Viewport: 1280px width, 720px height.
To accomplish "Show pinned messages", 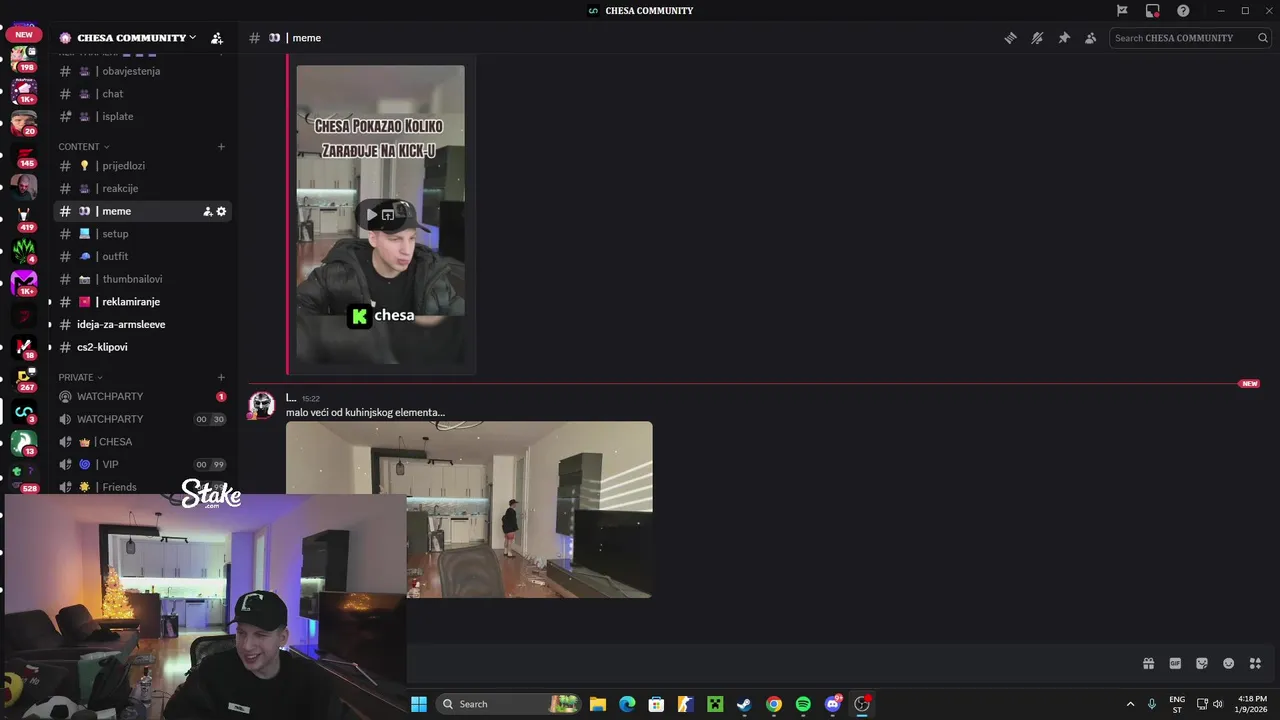I will coord(1064,38).
